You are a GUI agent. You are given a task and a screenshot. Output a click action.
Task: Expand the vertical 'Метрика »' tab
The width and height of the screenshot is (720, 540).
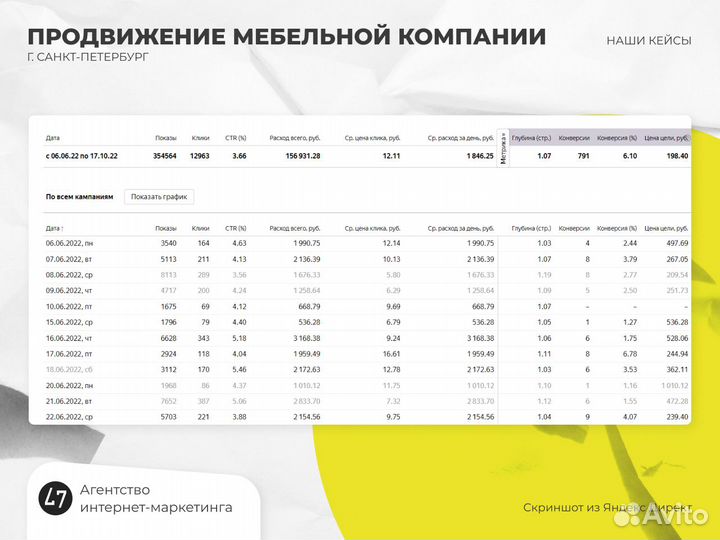[503, 148]
